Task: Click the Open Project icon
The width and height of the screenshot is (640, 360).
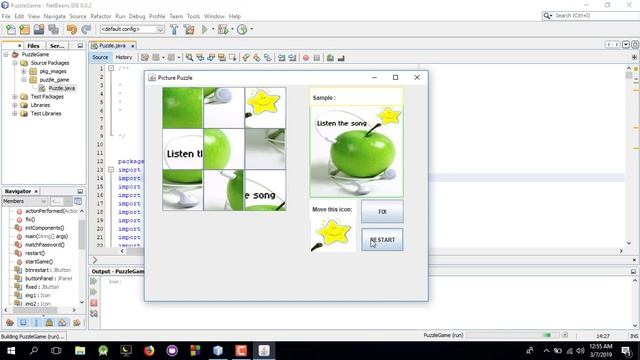Action: pyautogui.click(x=39, y=29)
